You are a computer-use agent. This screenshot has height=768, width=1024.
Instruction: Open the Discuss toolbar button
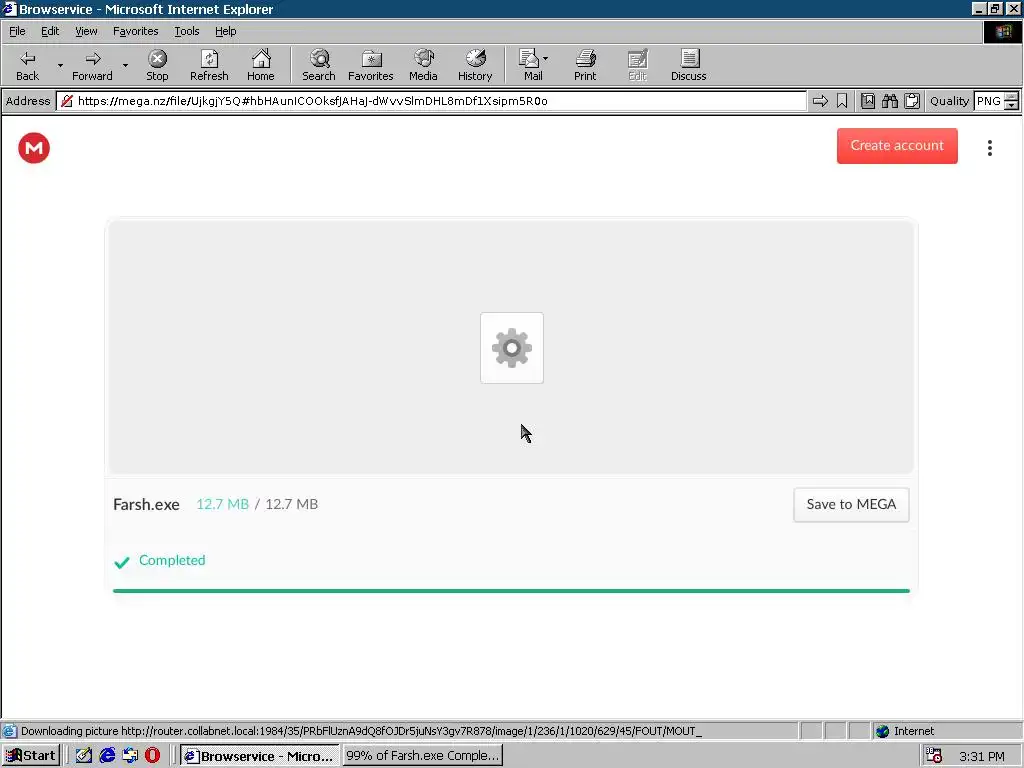coord(688,65)
